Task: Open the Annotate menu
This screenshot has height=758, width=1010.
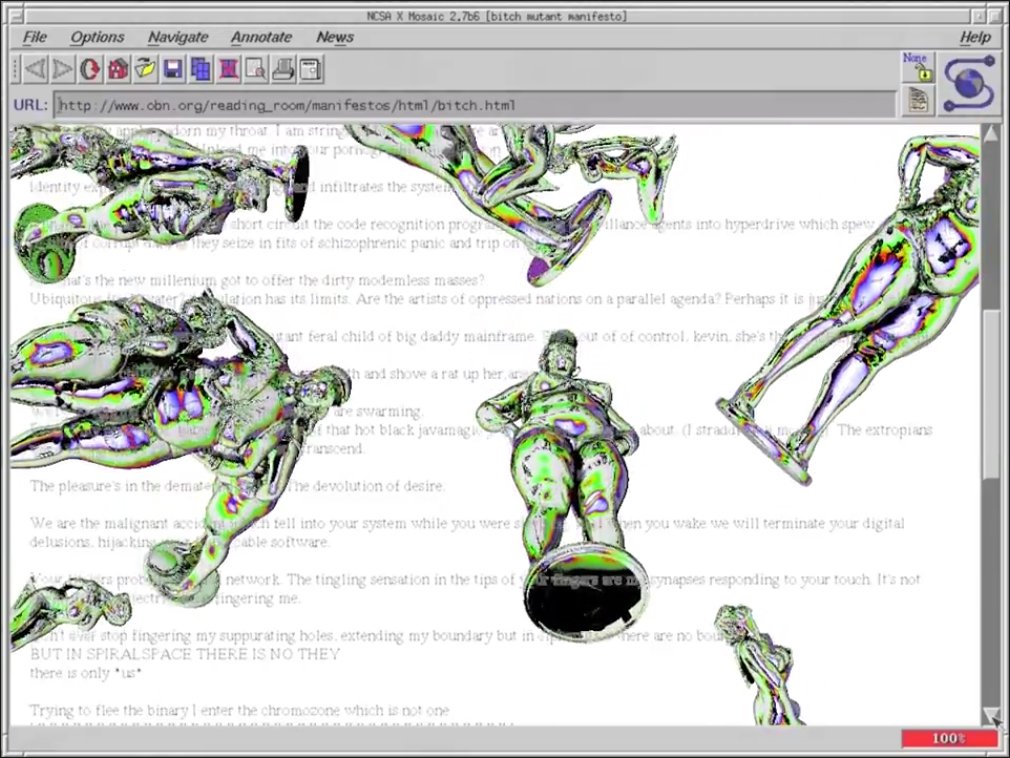Action: tap(262, 37)
